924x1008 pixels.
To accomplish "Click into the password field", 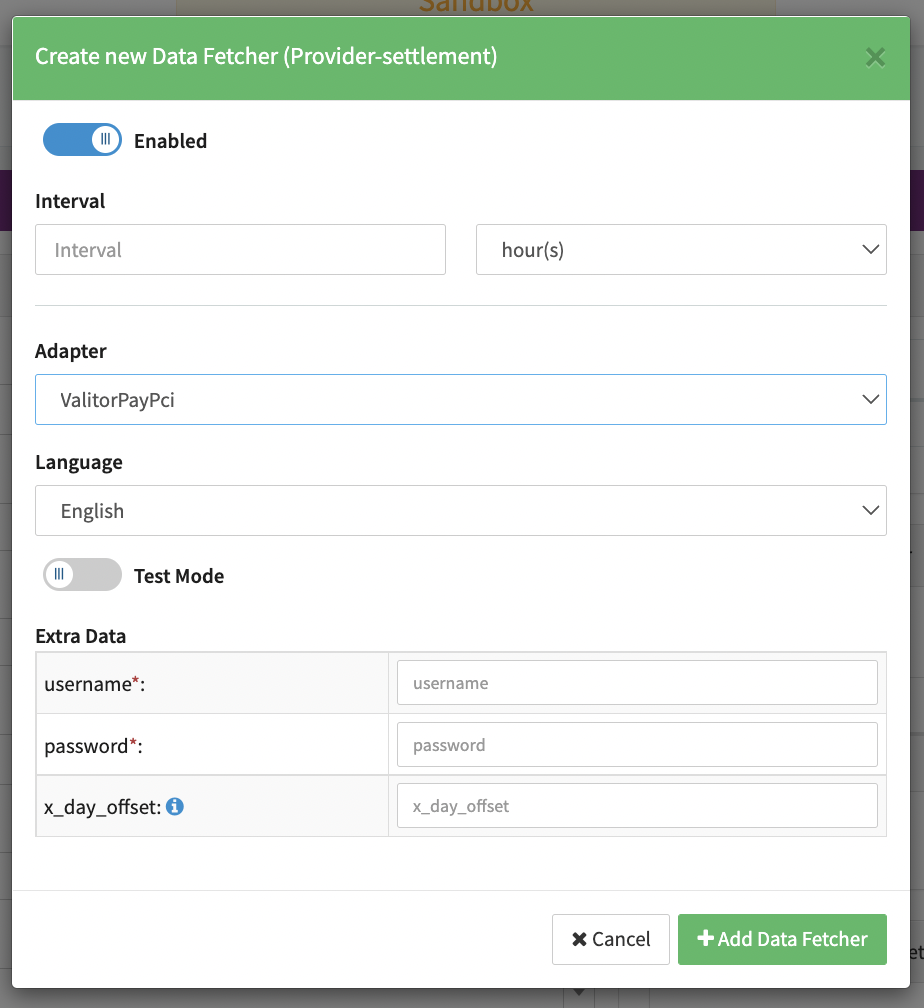I will point(637,745).
